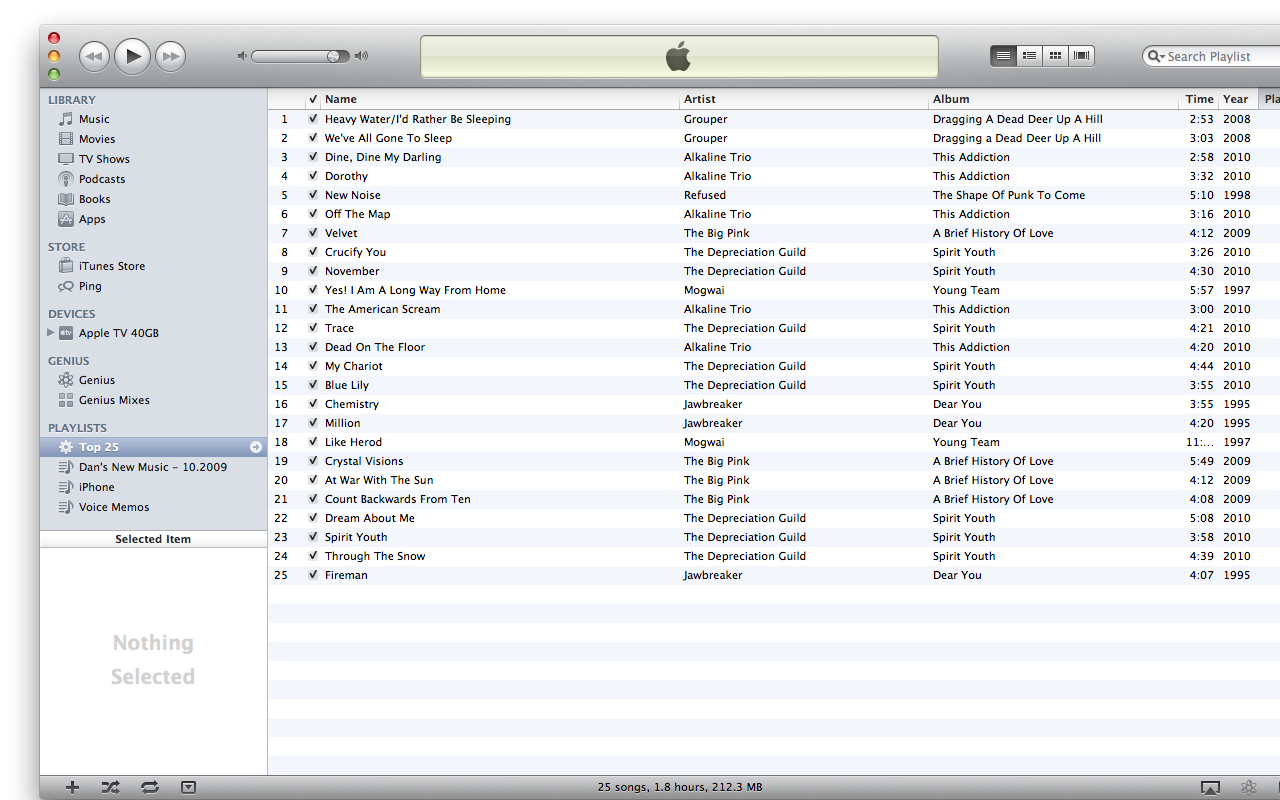
Task: Sort by Album column
Action: click(x=1054, y=99)
